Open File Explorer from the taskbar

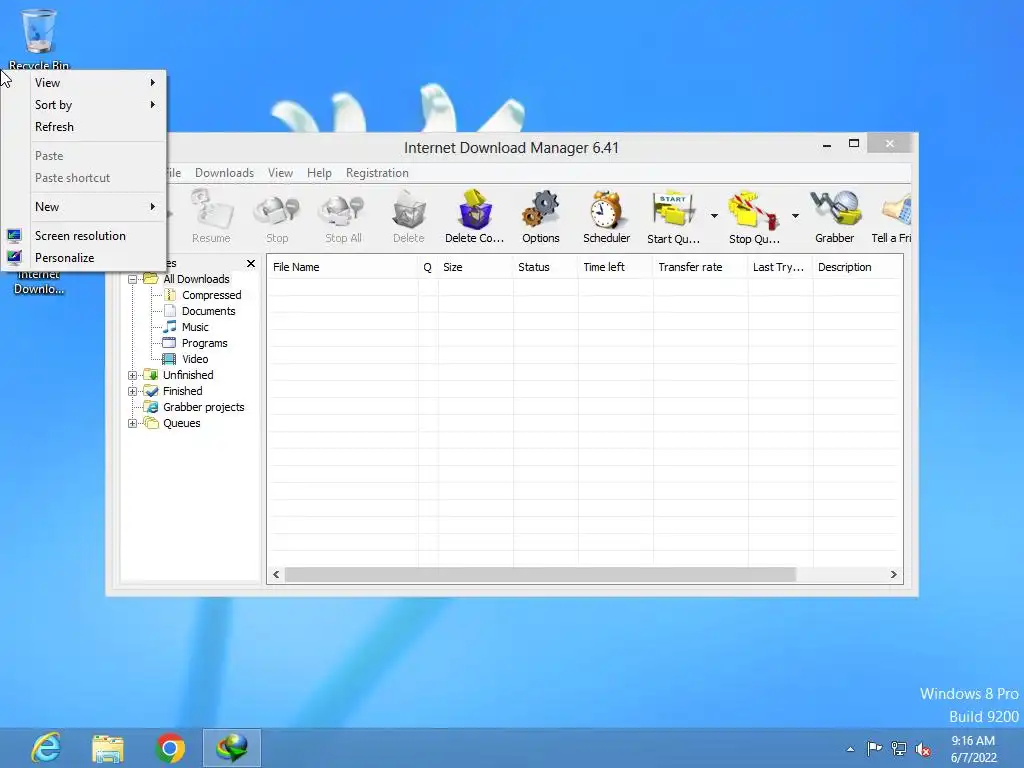point(108,748)
